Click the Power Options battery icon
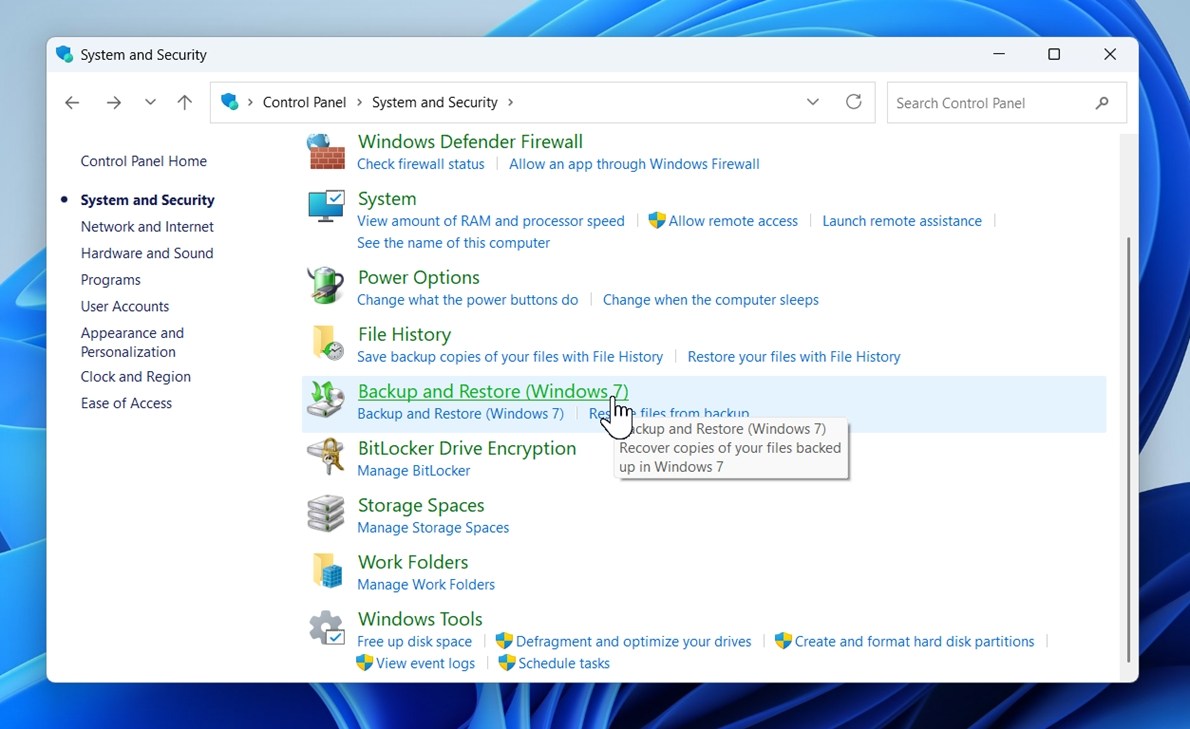This screenshot has width=1190, height=729. 325,285
